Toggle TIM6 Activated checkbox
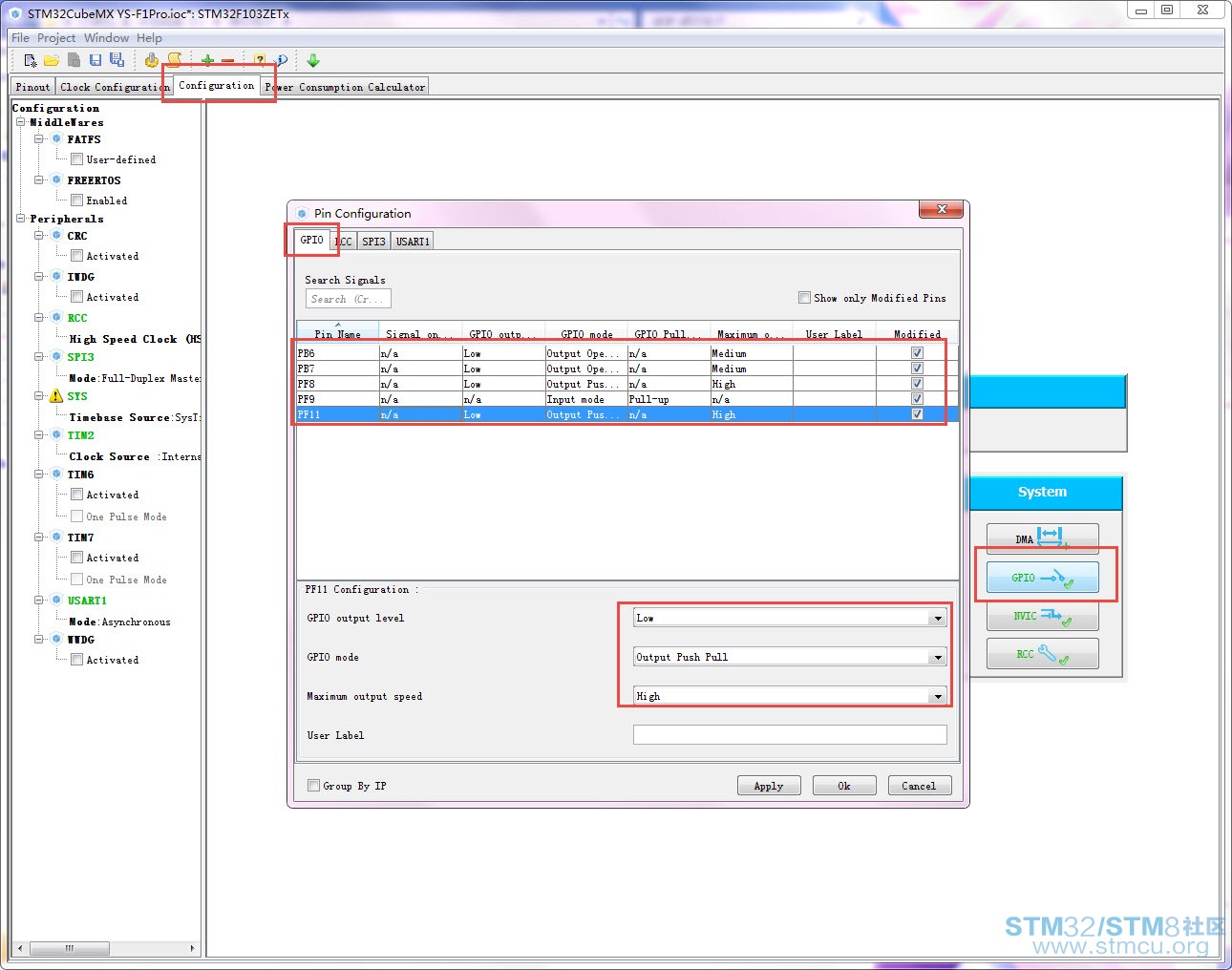Screen dimensions: 1232x970 76,495
